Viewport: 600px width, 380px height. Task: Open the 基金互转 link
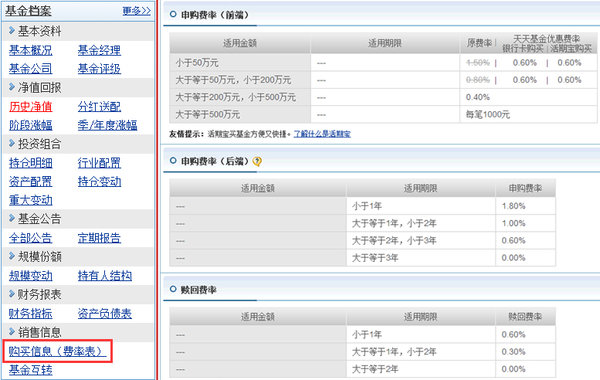(x=31, y=370)
